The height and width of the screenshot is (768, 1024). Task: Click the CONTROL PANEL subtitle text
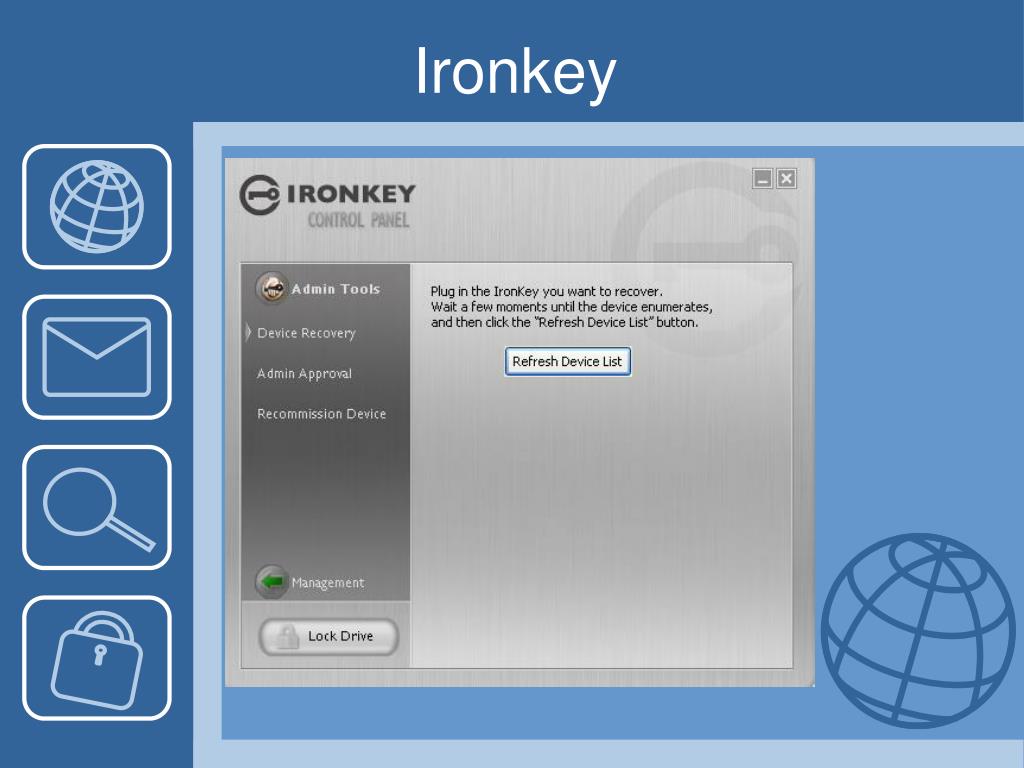[359, 220]
